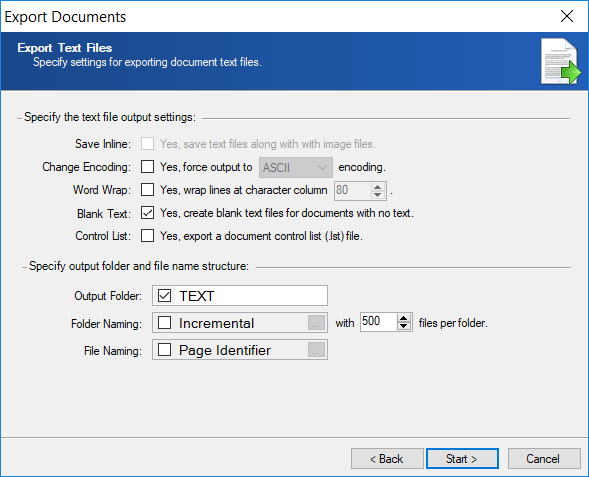Go to the previous step with Back
This screenshot has height=477, width=589.
(x=387, y=459)
